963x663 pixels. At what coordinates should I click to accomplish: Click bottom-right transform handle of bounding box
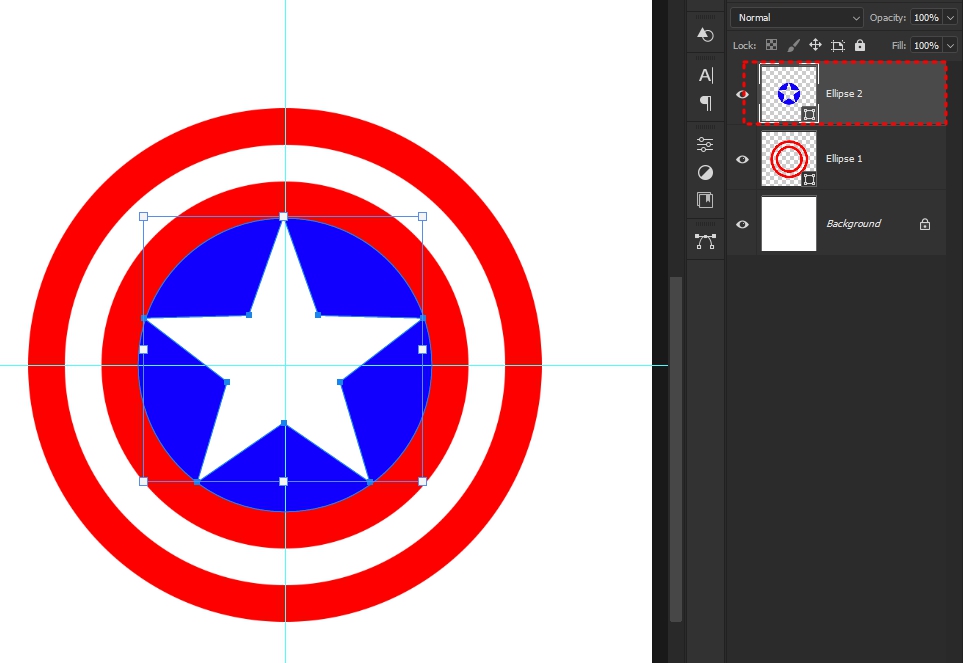click(423, 482)
